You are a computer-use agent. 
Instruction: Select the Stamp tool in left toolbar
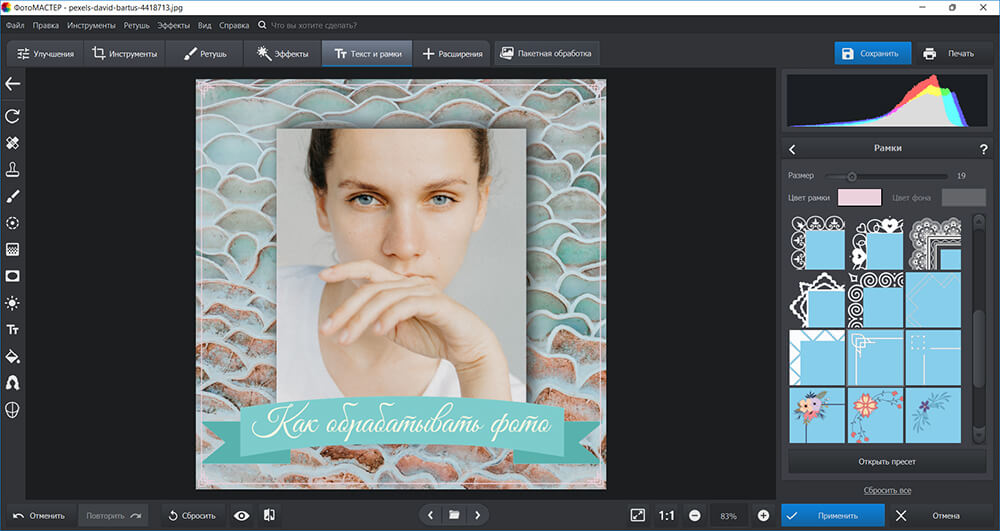tap(13, 169)
